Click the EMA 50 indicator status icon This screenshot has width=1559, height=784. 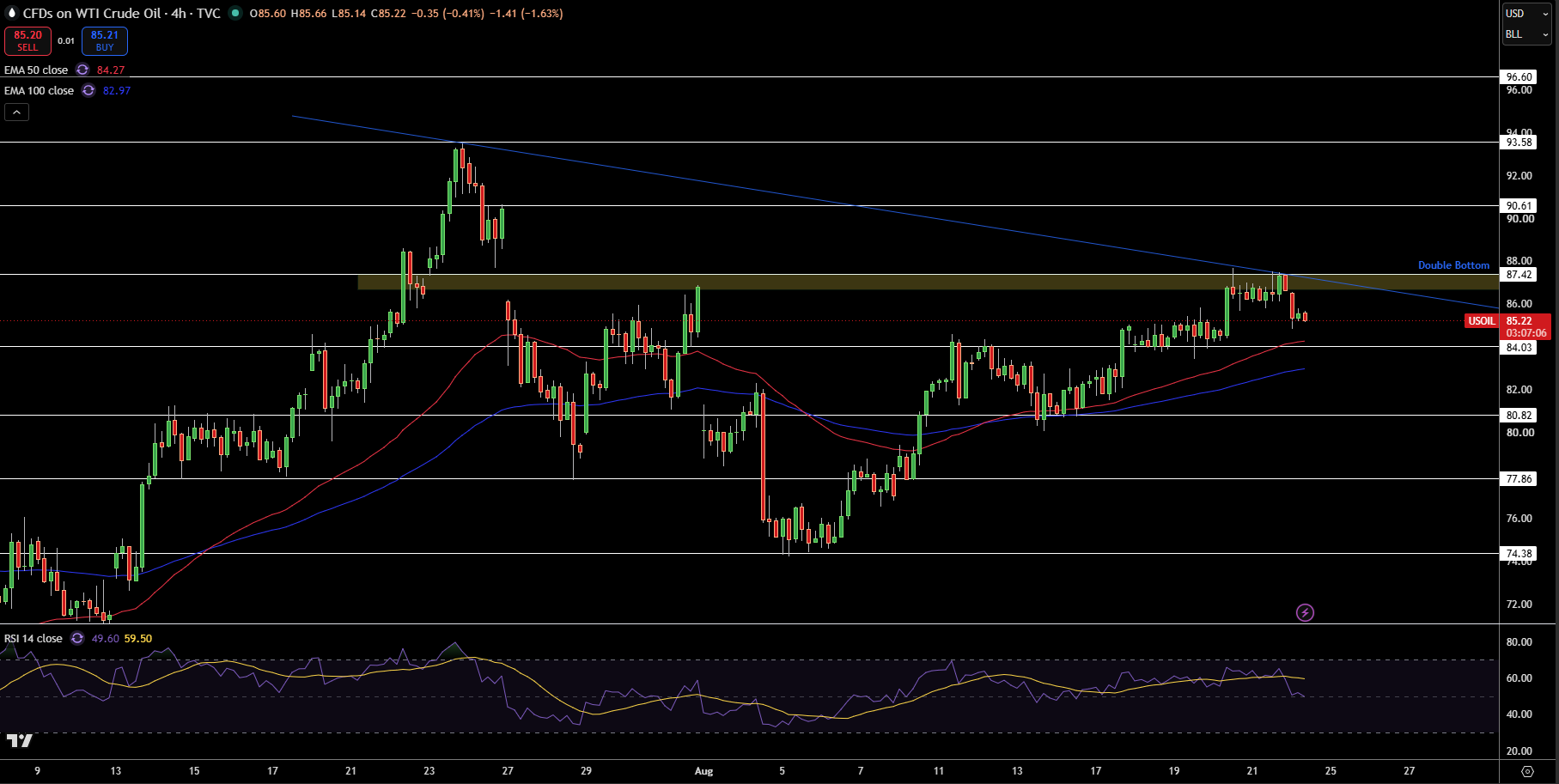click(82, 70)
